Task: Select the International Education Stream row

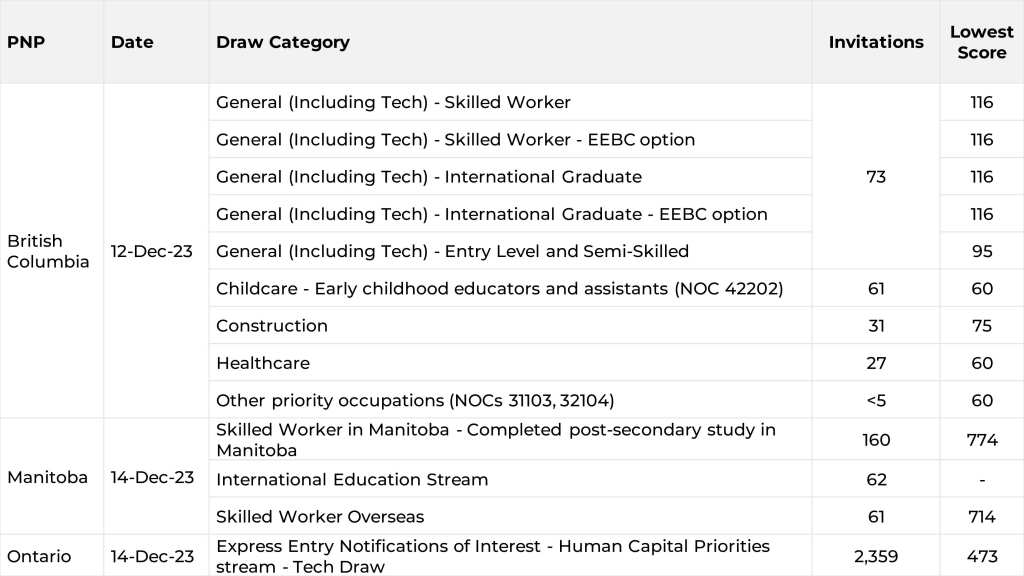Action: pos(352,479)
